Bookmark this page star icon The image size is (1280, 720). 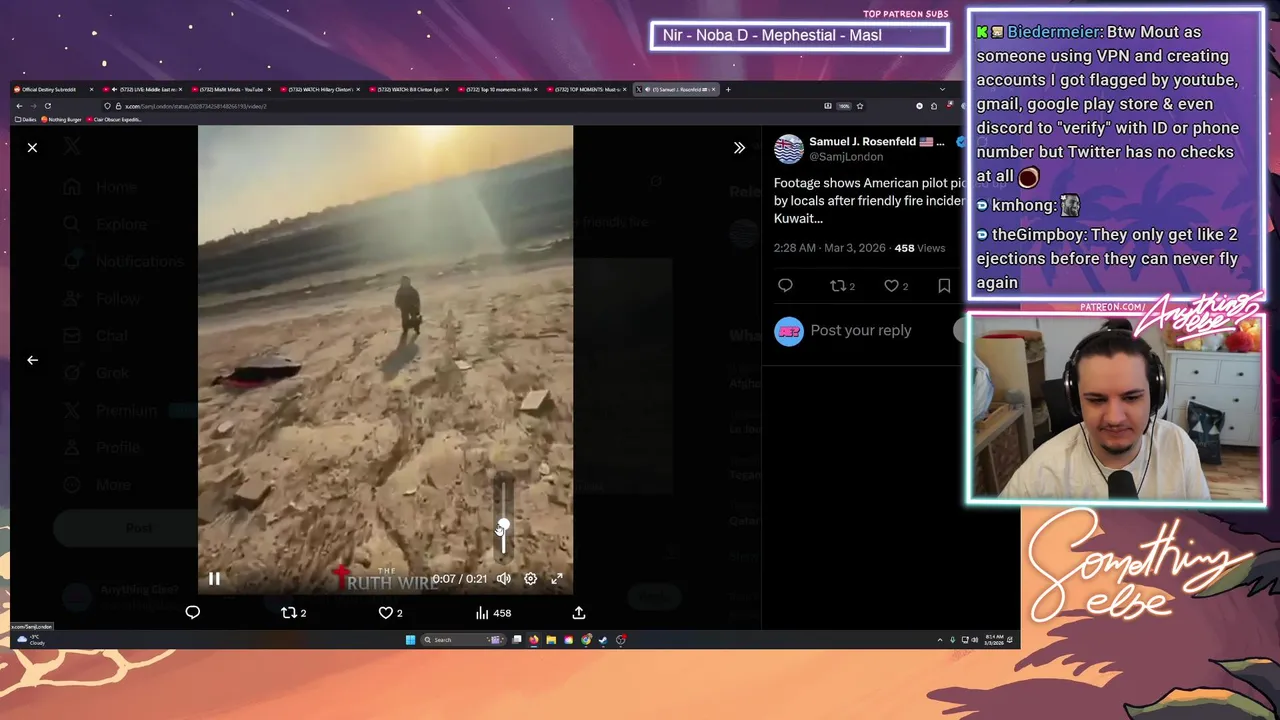(859, 106)
